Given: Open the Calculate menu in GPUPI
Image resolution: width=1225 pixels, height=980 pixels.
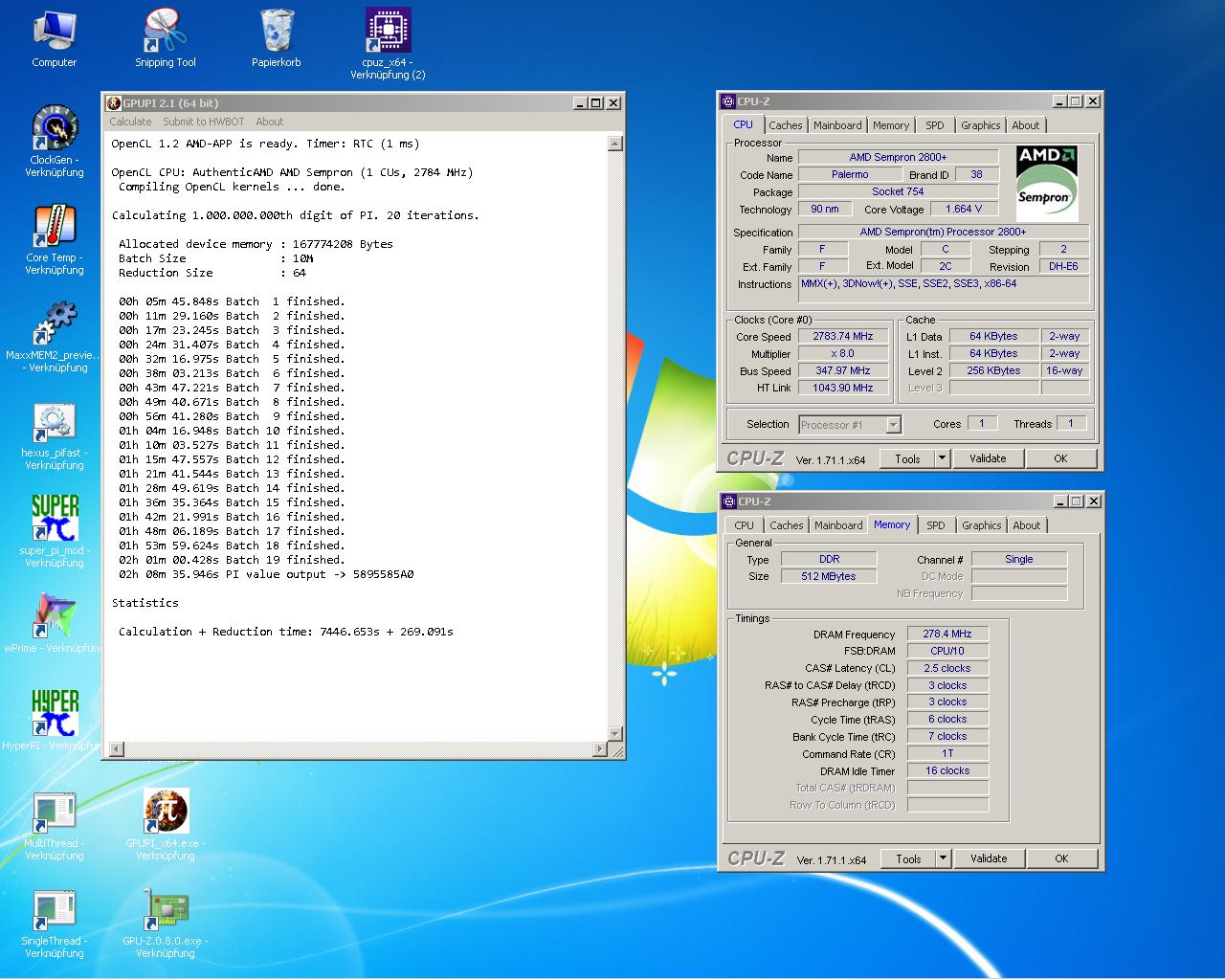Looking at the screenshot, I should [x=130, y=122].
